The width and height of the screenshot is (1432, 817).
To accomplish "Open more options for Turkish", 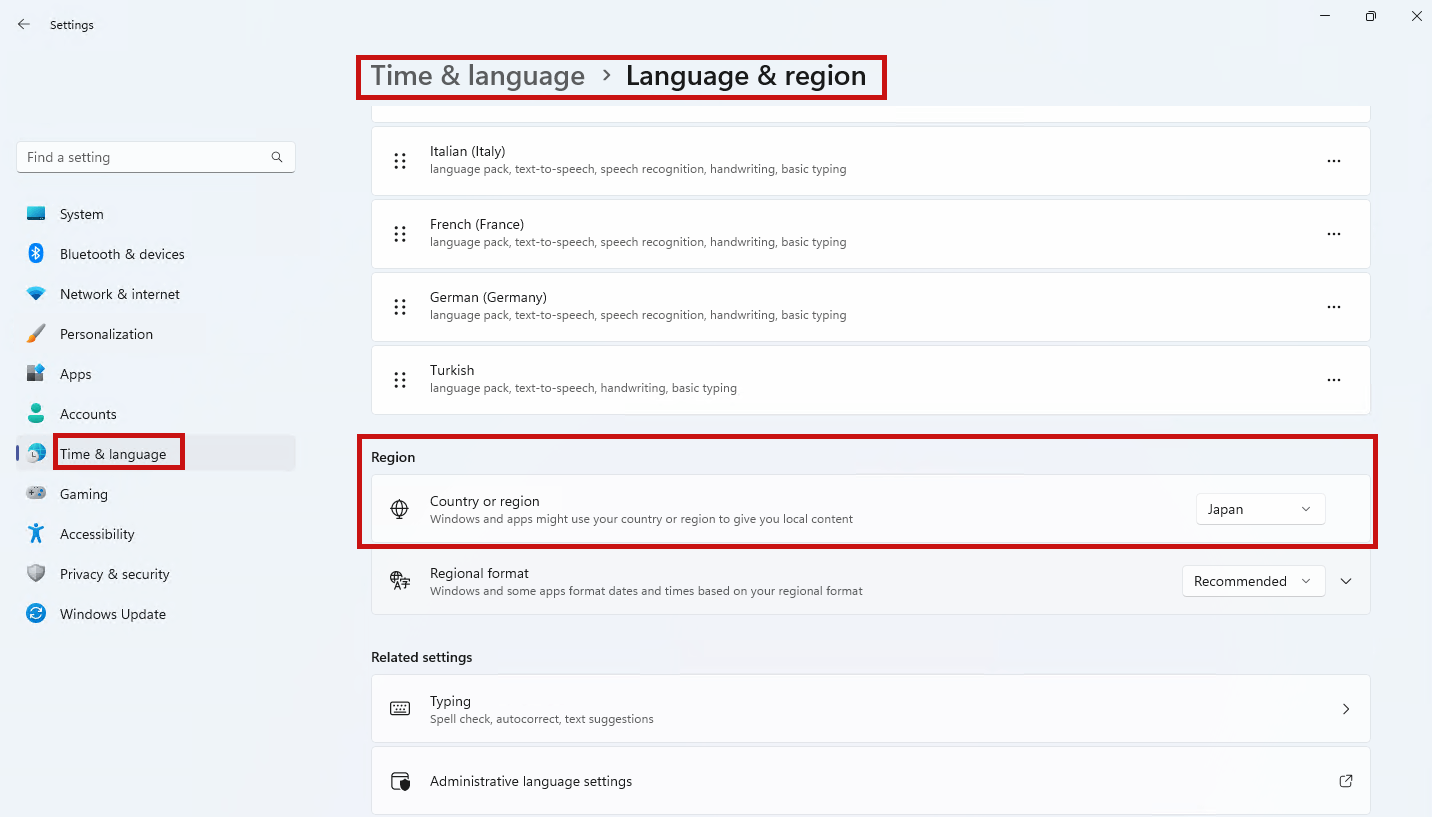I will pyautogui.click(x=1334, y=380).
